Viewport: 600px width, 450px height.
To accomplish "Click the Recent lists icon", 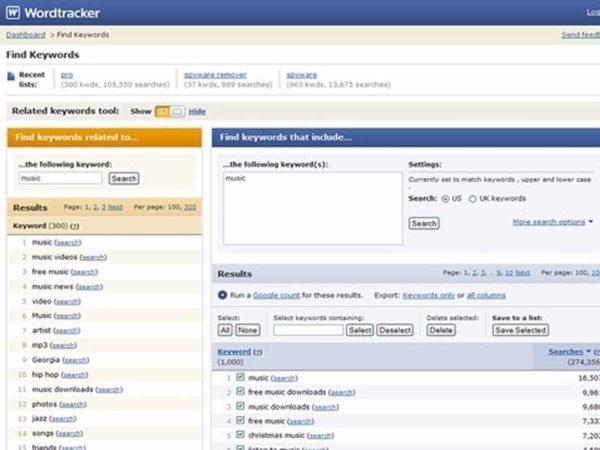I will coord(11,76).
